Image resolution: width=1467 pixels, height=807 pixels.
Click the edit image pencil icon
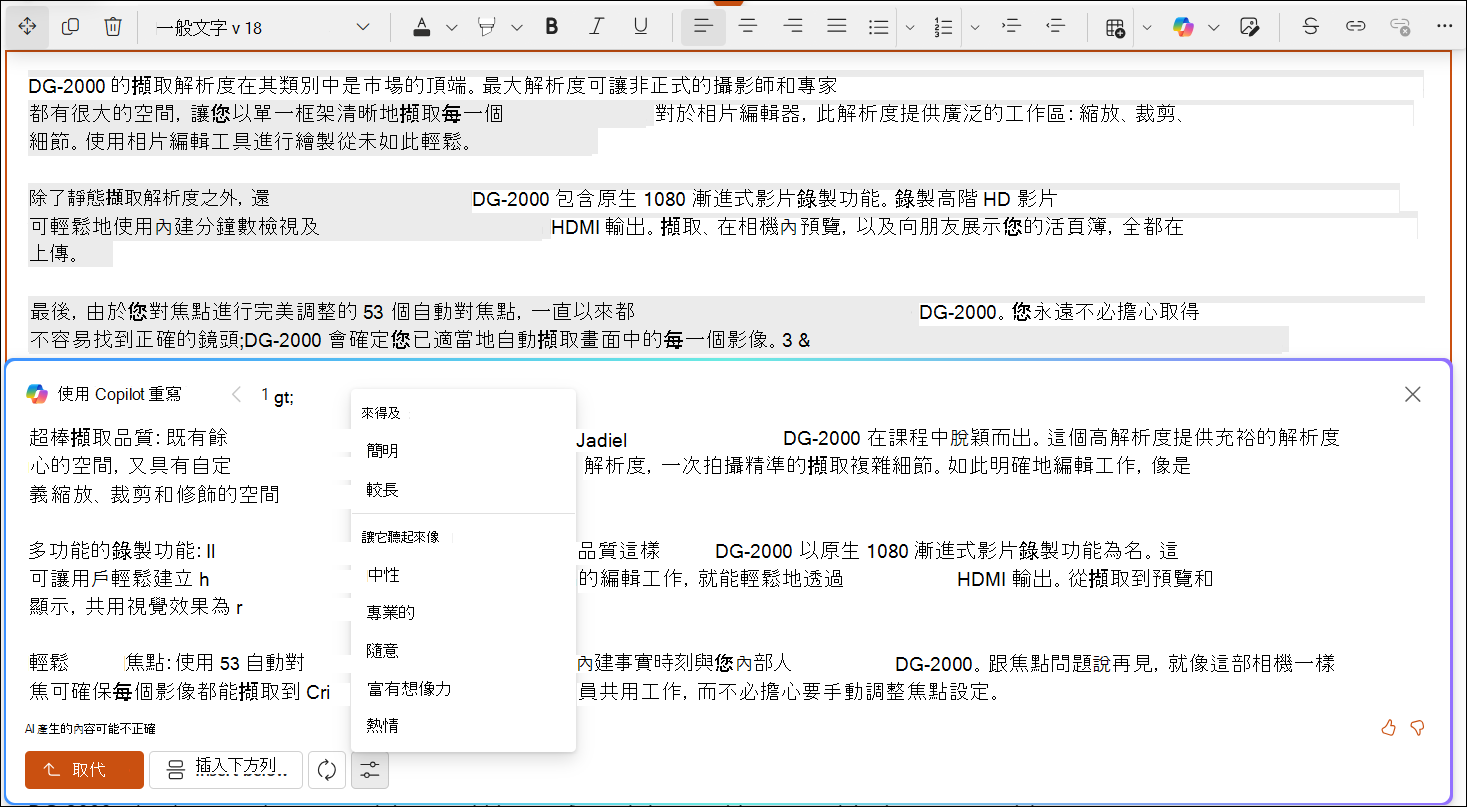(x=1248, y=27)
